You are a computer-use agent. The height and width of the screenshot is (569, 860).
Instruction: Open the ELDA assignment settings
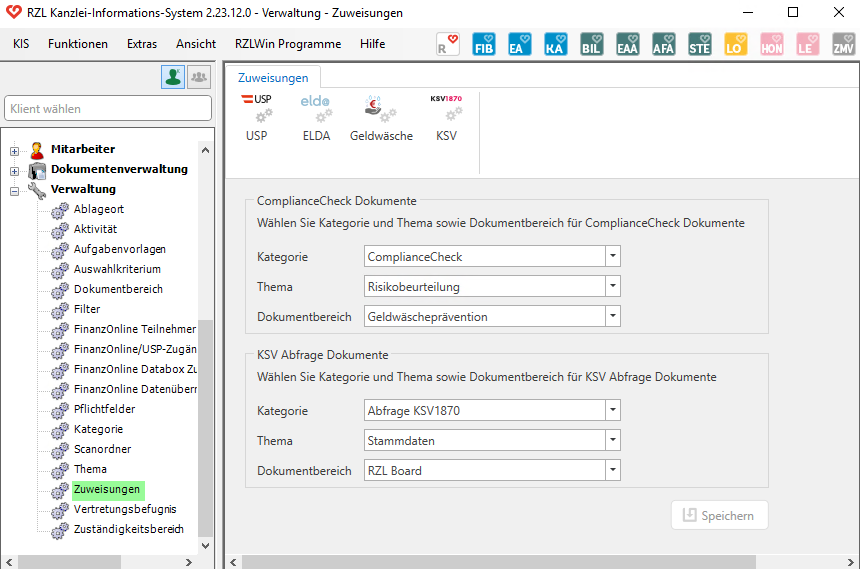[316, 117]
